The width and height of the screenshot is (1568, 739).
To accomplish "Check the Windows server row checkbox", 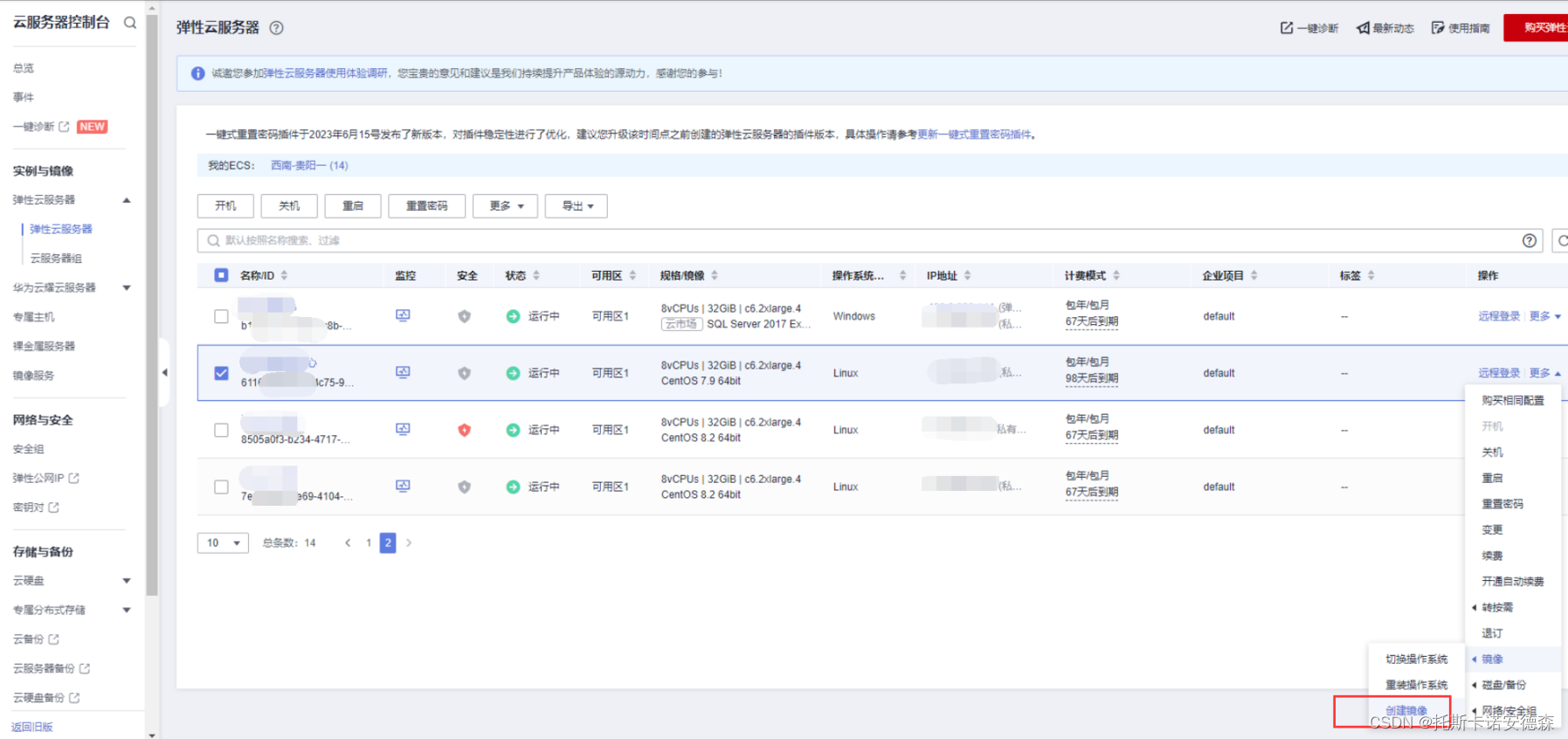I will (x=221, y=316).
